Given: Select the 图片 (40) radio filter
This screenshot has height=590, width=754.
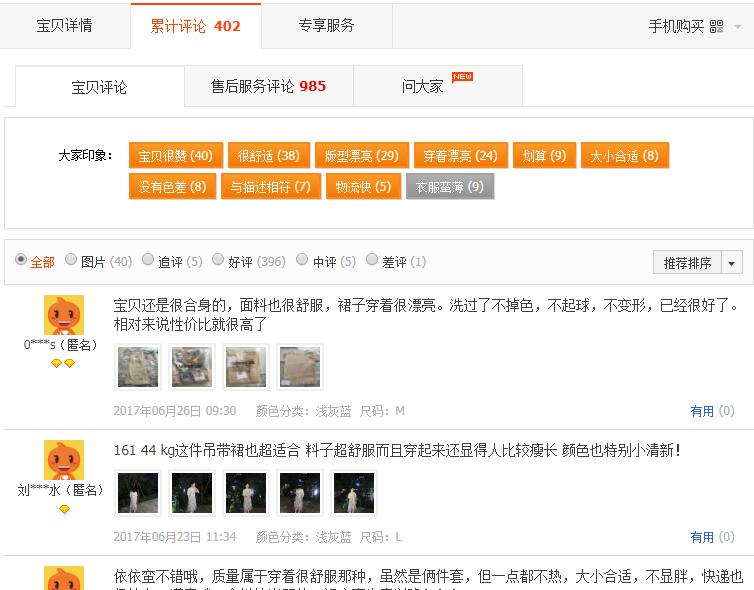Looking at the screenshot, I should [x=71, y=260].
